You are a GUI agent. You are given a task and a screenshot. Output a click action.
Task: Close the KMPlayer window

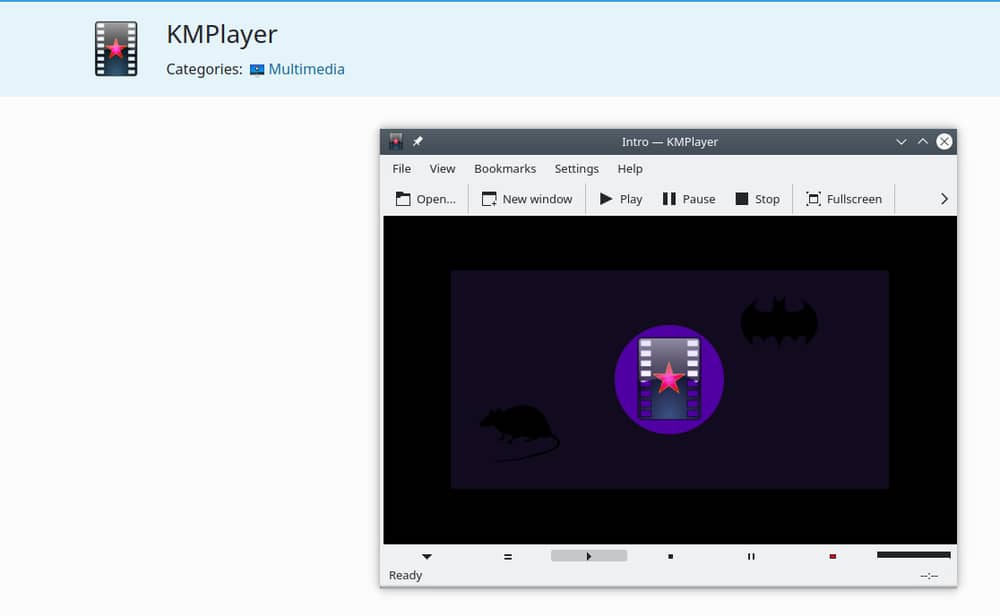click(945, 142)
